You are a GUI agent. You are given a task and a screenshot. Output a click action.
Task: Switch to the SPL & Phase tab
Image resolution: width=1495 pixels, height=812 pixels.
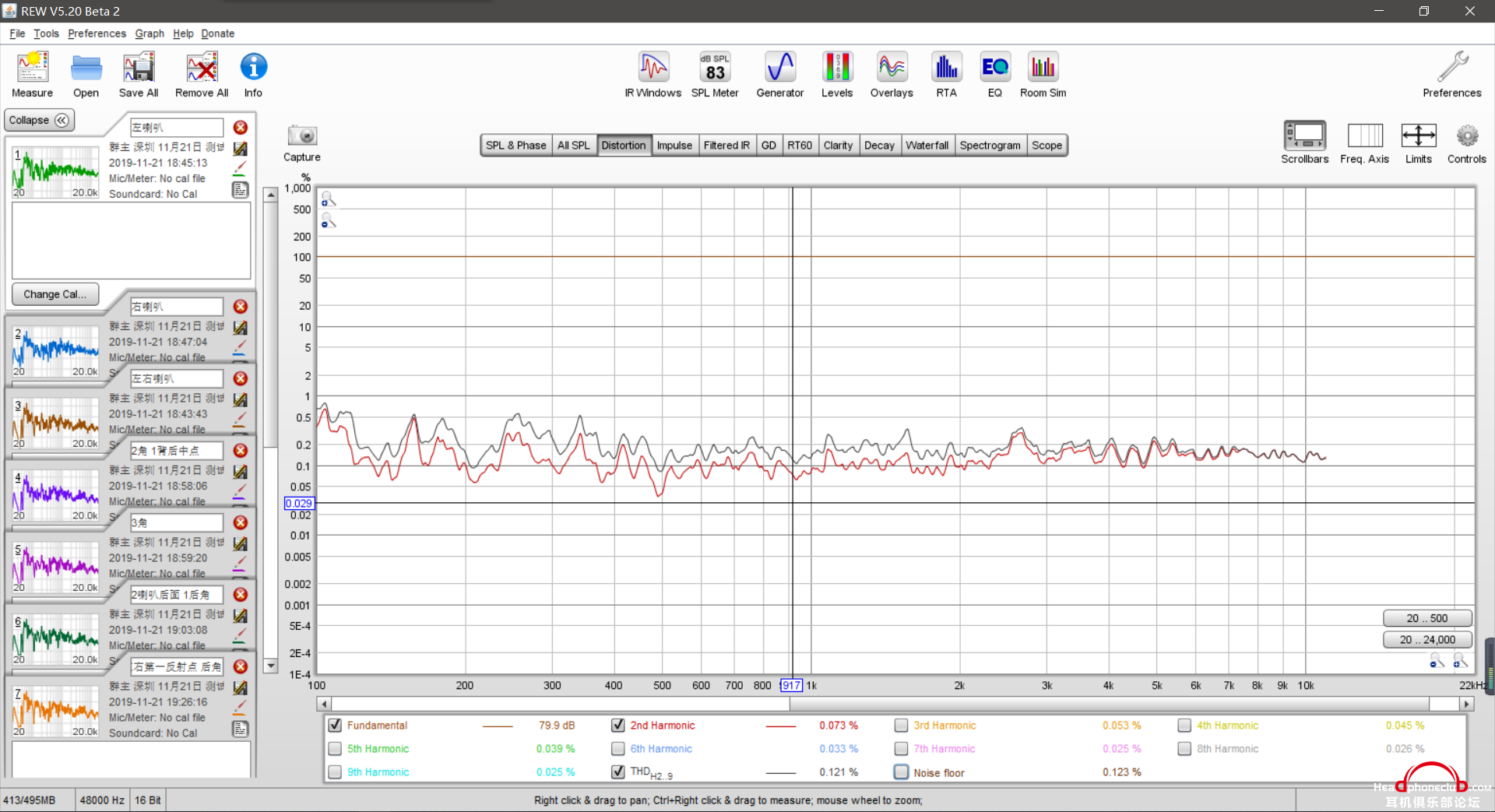[515, 145]
